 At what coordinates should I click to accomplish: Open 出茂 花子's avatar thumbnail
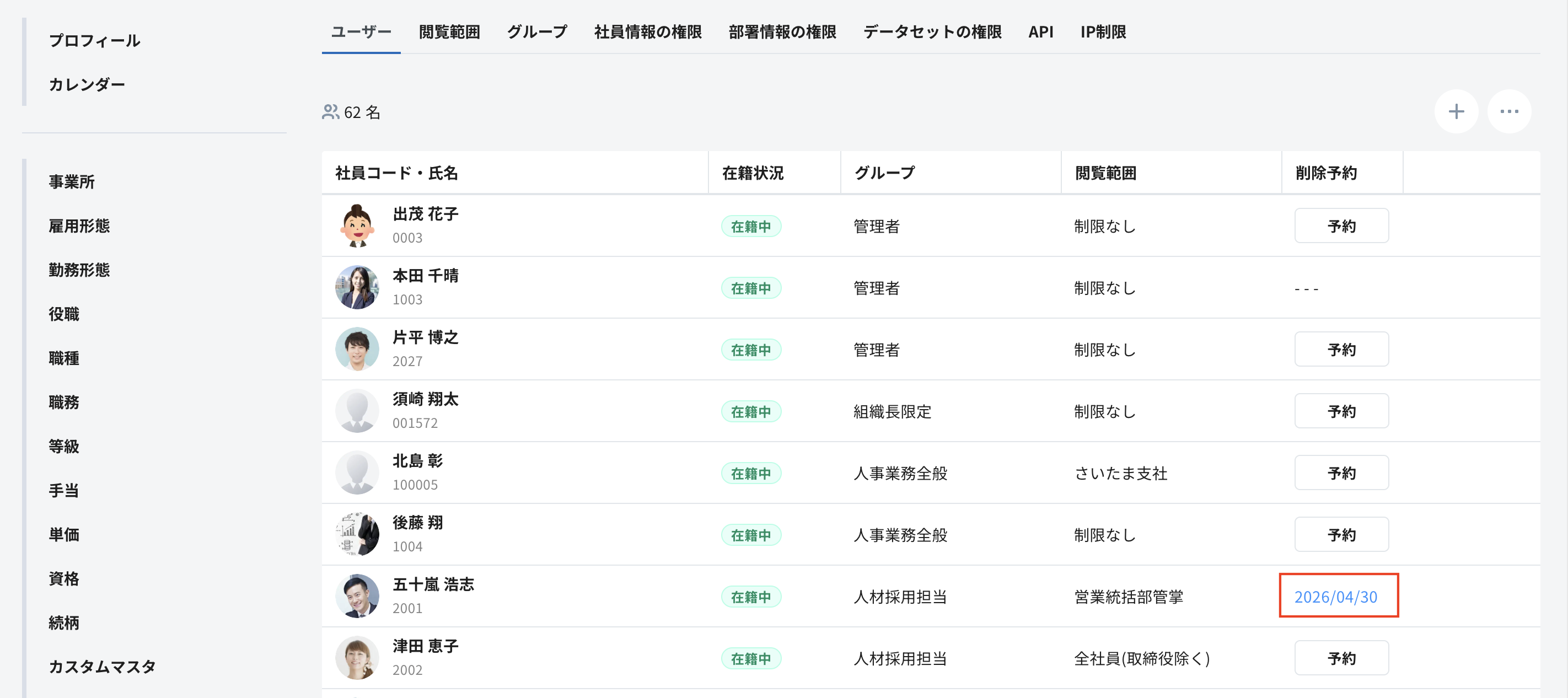point(357,225)
